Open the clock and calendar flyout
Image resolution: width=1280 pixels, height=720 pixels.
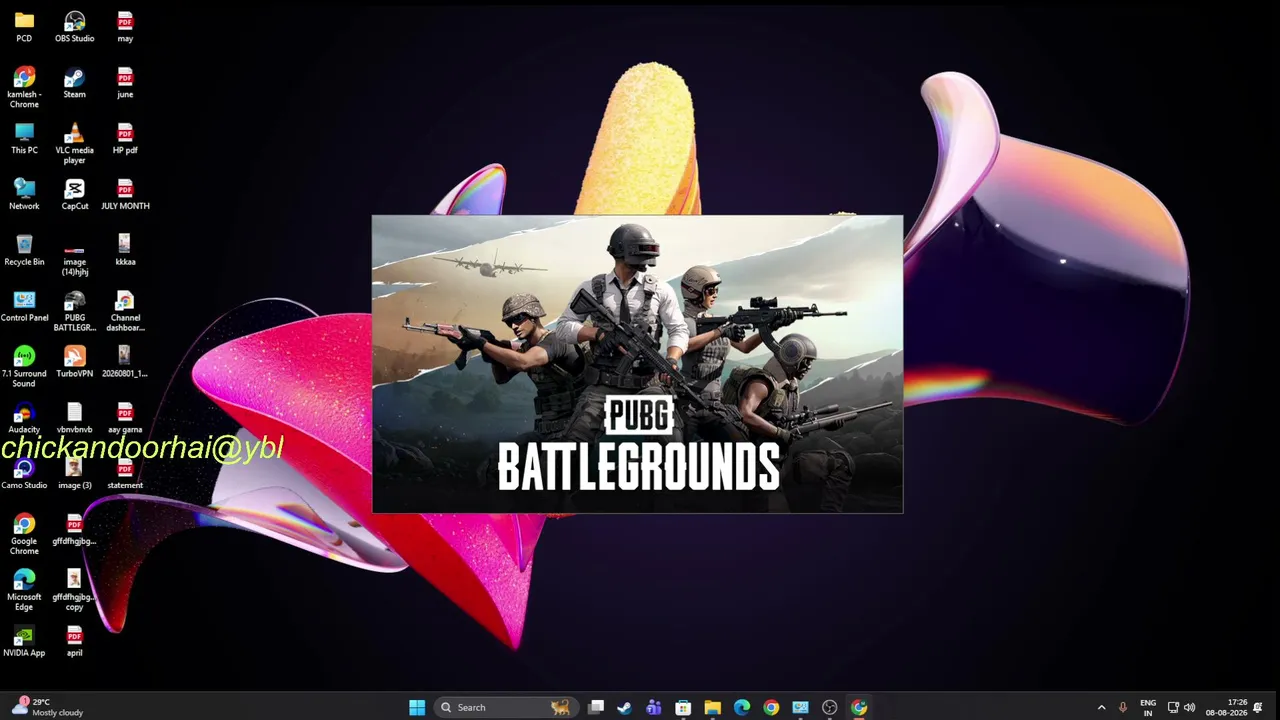[1226, 708]
